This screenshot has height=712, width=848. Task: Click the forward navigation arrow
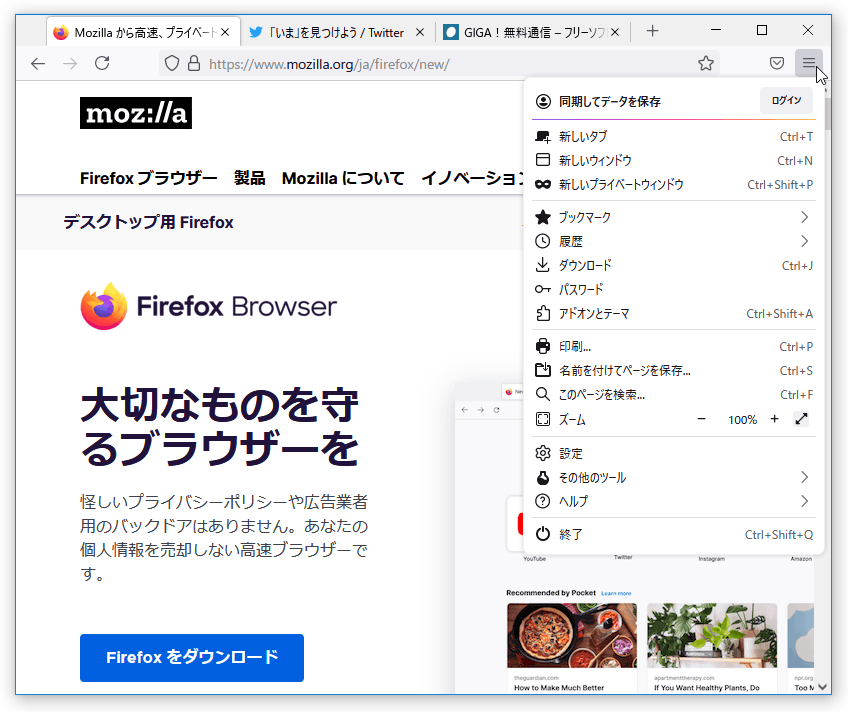[x=70, y=64]
